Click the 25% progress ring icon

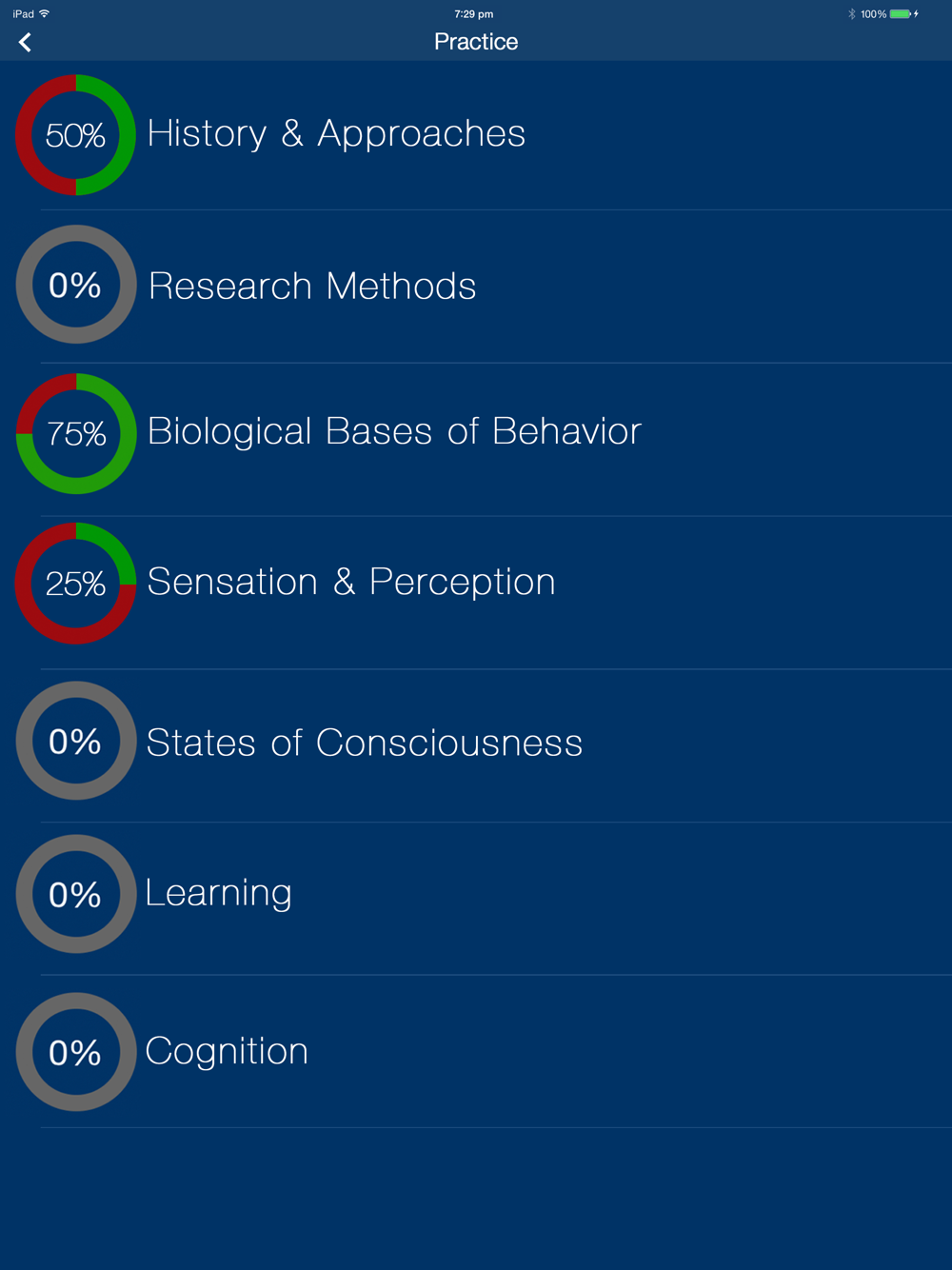click(x=75, y=584)
